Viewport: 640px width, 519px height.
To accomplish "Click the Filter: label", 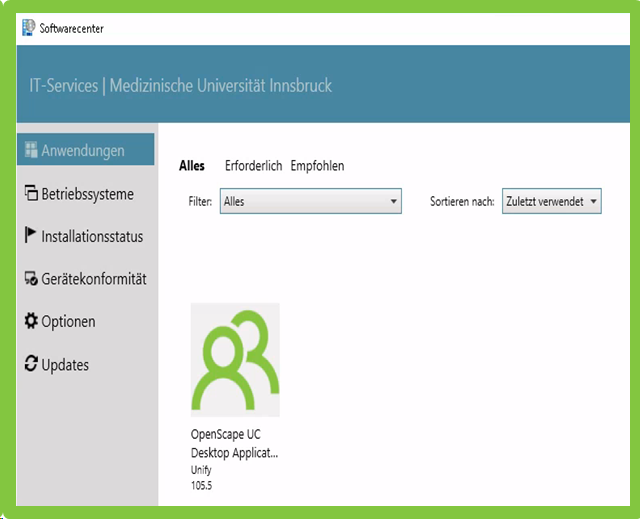I will 200,201.
